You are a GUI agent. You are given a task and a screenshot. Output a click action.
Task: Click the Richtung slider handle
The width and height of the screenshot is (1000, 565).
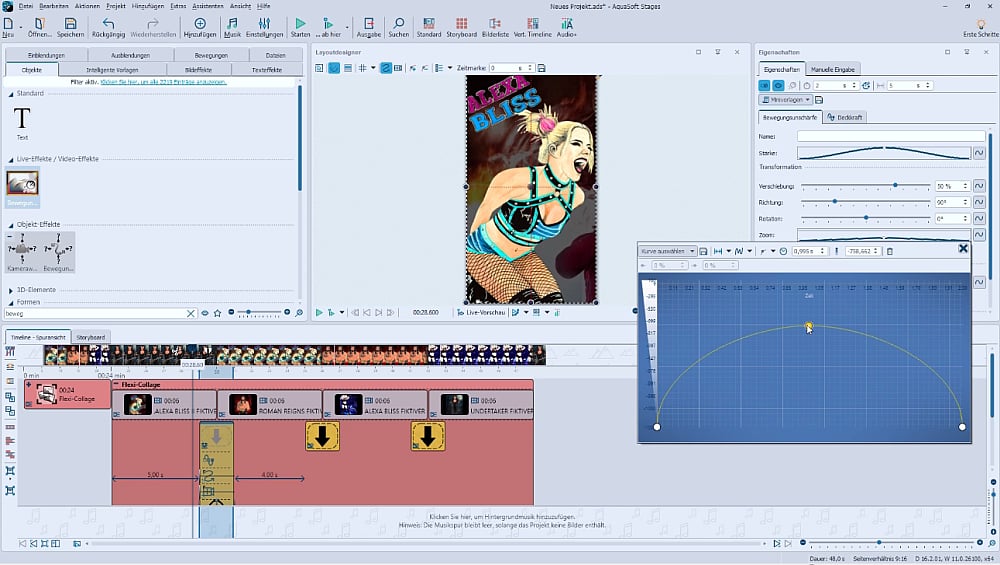tap(834, 202)
